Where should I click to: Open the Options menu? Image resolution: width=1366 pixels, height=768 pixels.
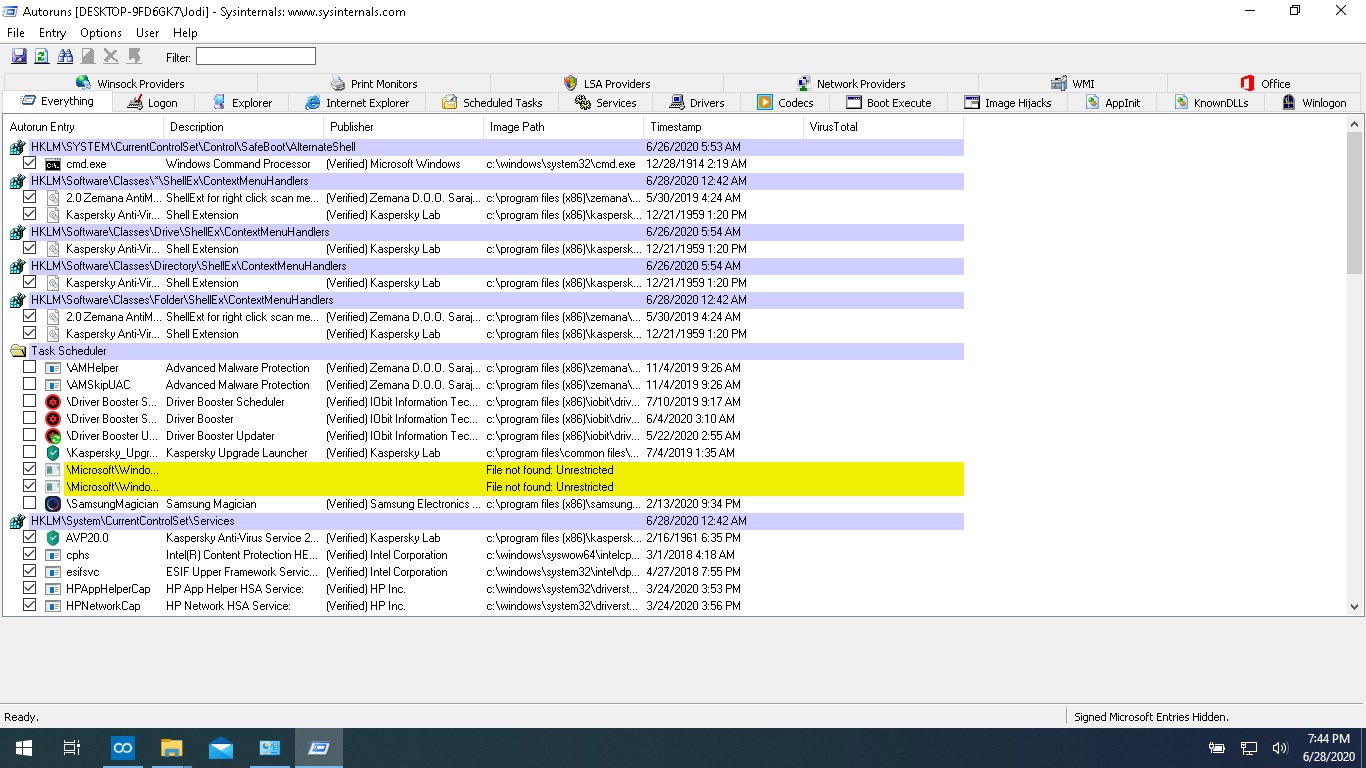pos(101,33)
